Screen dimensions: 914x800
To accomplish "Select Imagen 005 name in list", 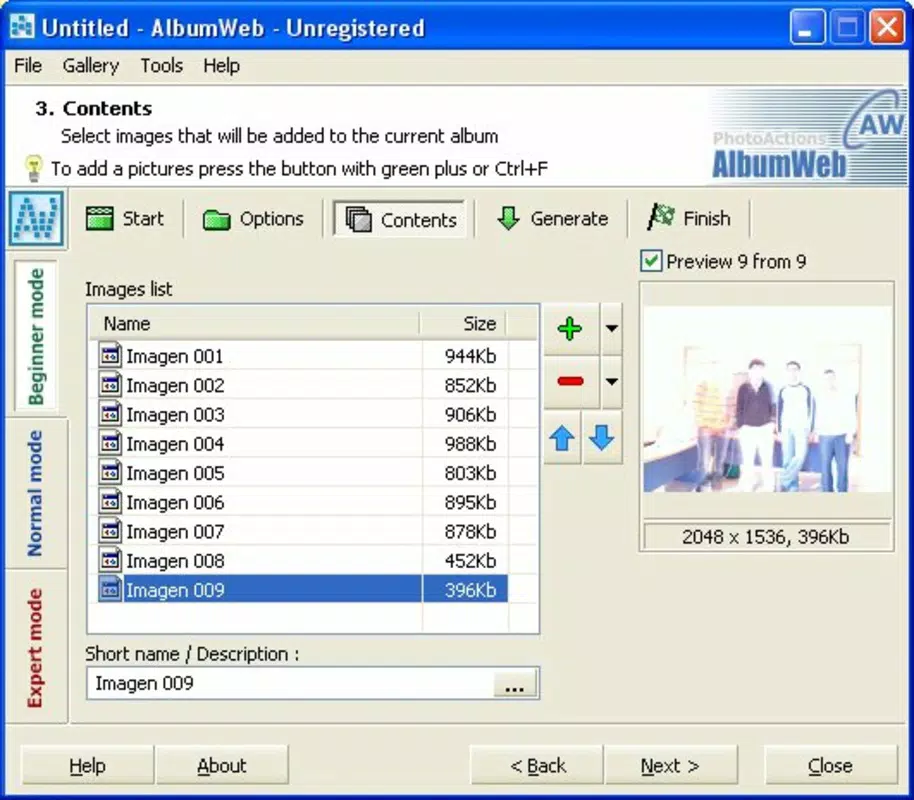I will tap(175, 473).
